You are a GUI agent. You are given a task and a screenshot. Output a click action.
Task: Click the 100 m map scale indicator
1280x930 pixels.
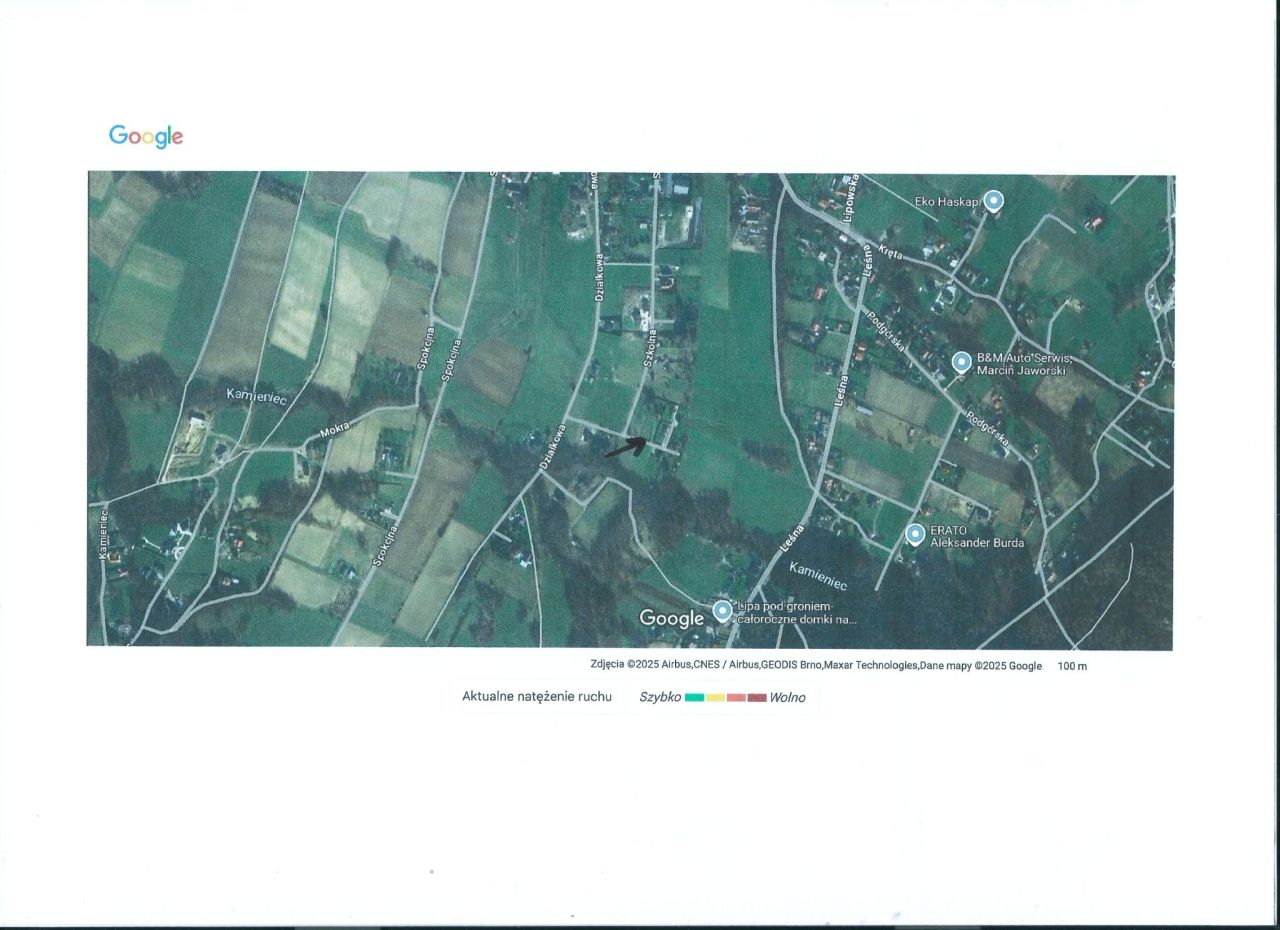[1072, 666]
